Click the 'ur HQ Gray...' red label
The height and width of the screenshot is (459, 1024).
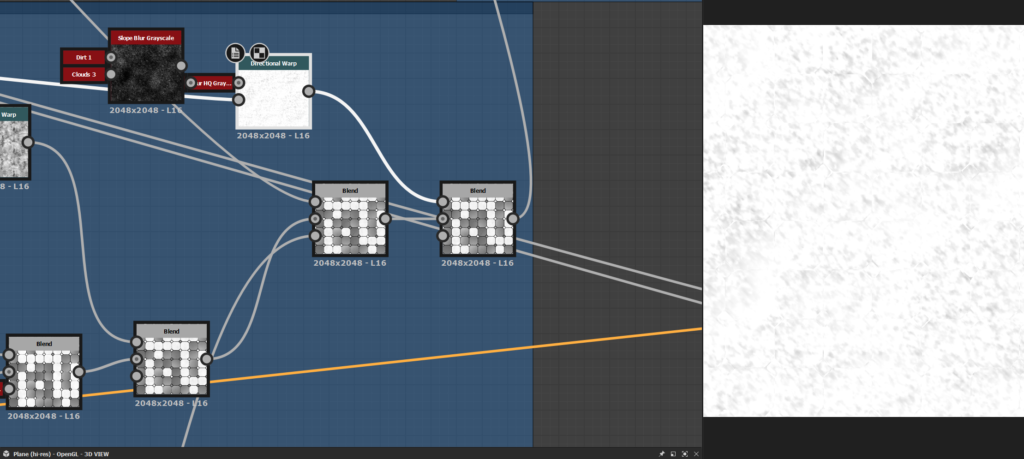(213, 83)
